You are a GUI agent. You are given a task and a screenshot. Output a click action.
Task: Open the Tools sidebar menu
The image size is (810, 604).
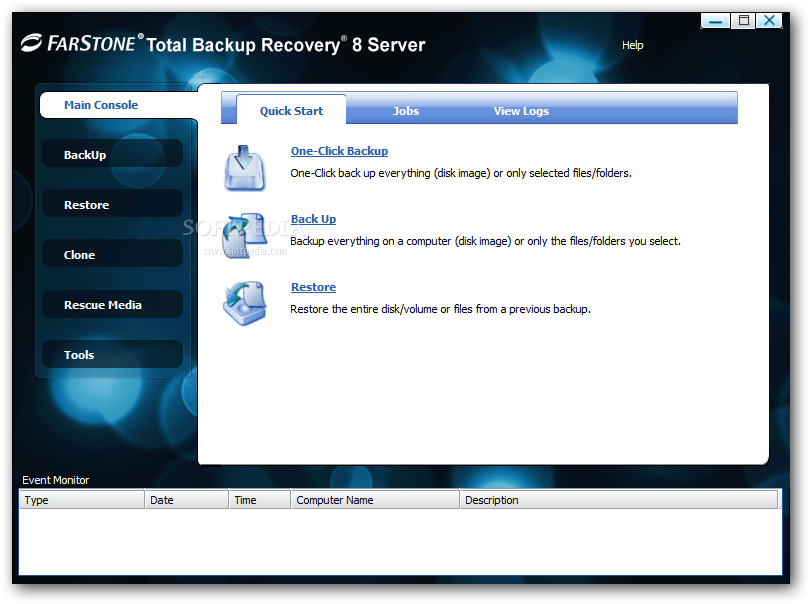coord(113,354)
